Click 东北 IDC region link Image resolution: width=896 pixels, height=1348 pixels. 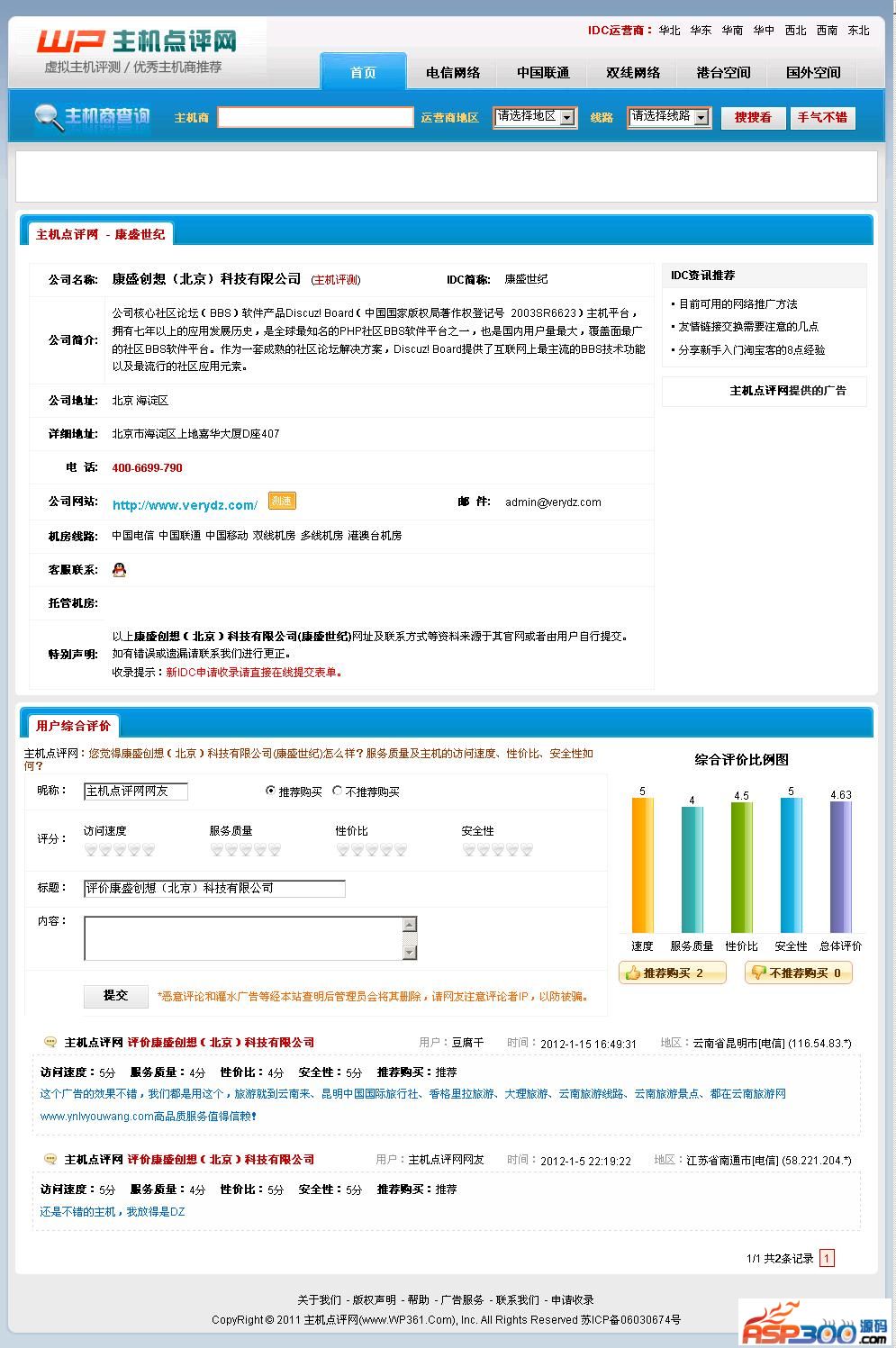(858, 31)
